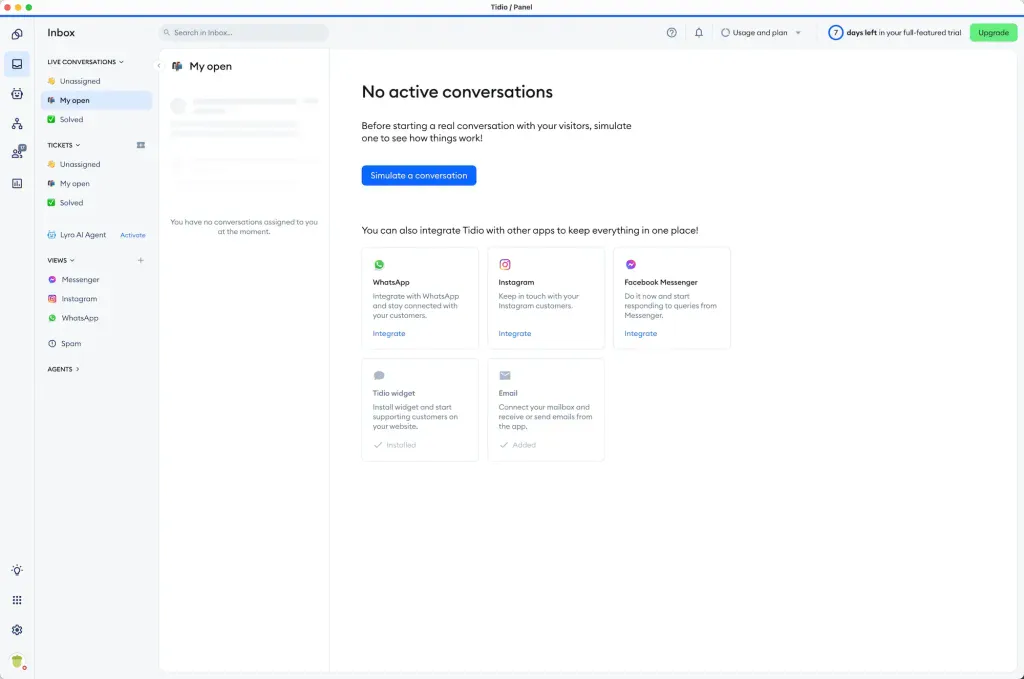The width and height of the screenshot is (1024, 679).
Task: Select Unassigned under Live Conversations
Action: (x=97, y=81)
